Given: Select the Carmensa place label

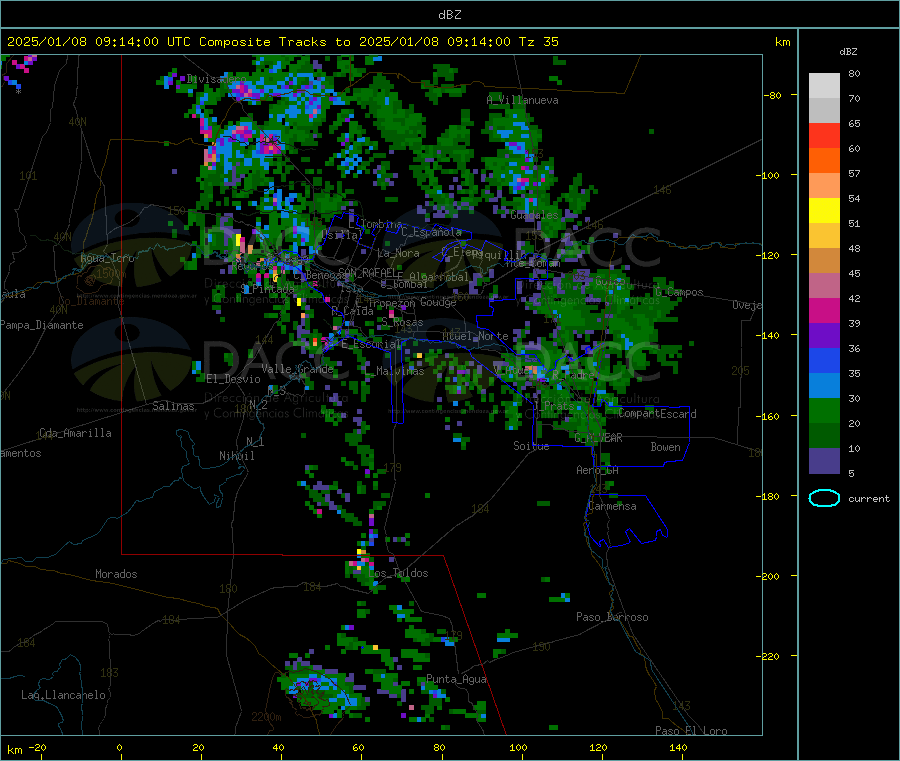Looking at the screenshot, I should [x=612, y=507].
